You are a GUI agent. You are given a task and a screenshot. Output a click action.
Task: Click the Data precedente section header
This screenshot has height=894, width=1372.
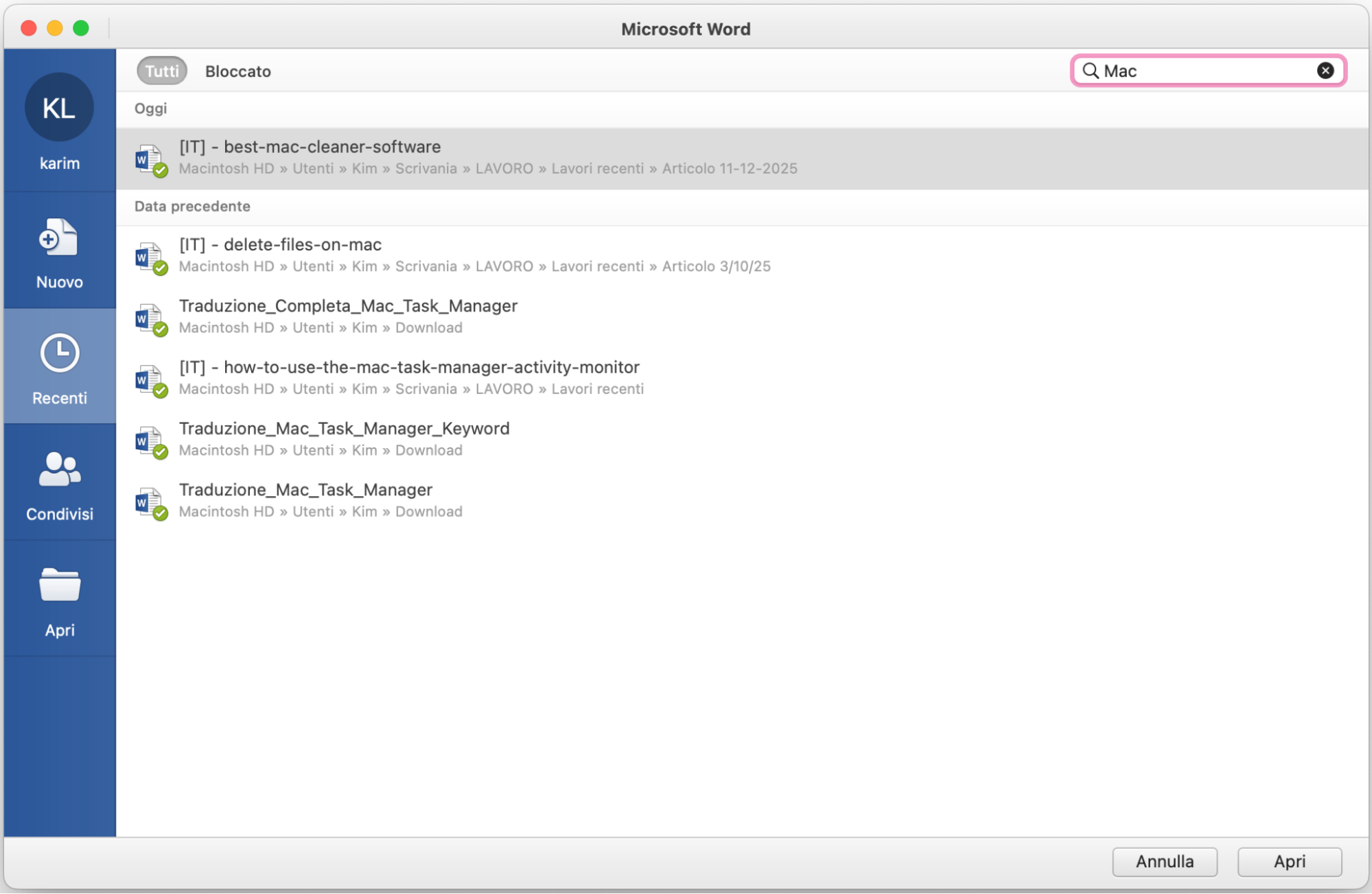pos(192,207)
